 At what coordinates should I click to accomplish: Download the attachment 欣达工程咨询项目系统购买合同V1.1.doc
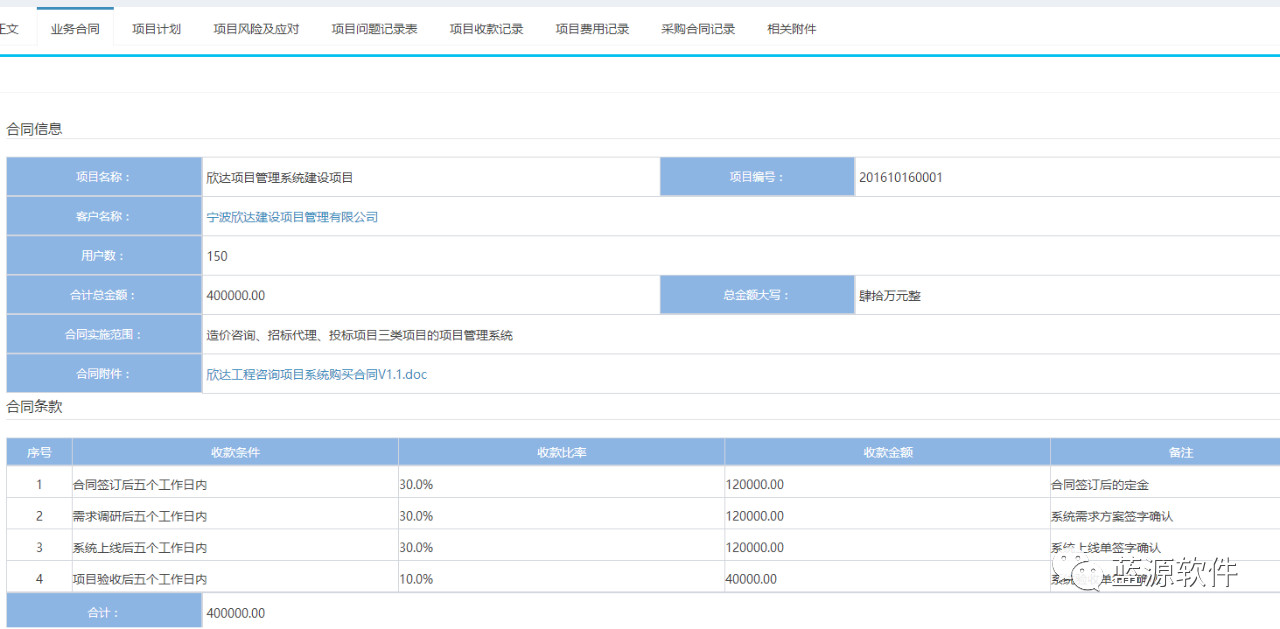click(x=317, y=374)
